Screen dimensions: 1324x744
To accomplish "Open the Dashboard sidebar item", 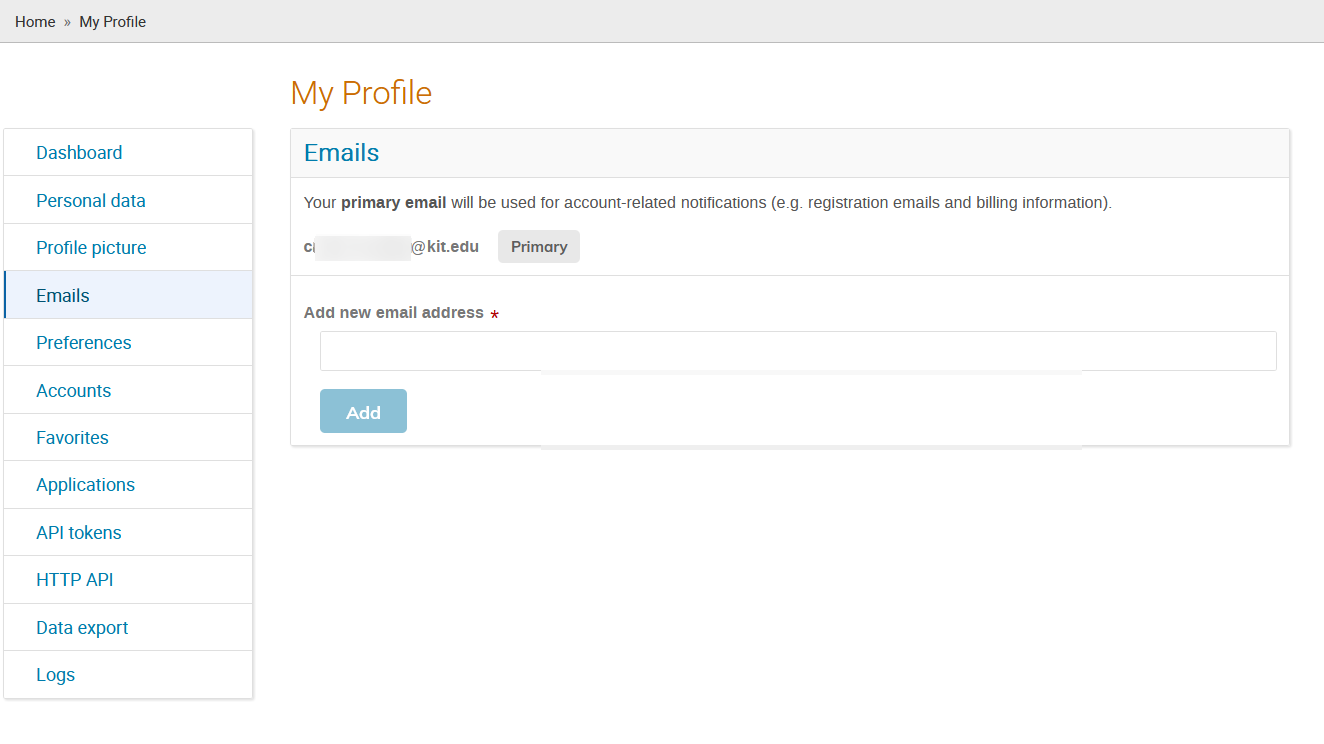I will (x=128, y=153).
